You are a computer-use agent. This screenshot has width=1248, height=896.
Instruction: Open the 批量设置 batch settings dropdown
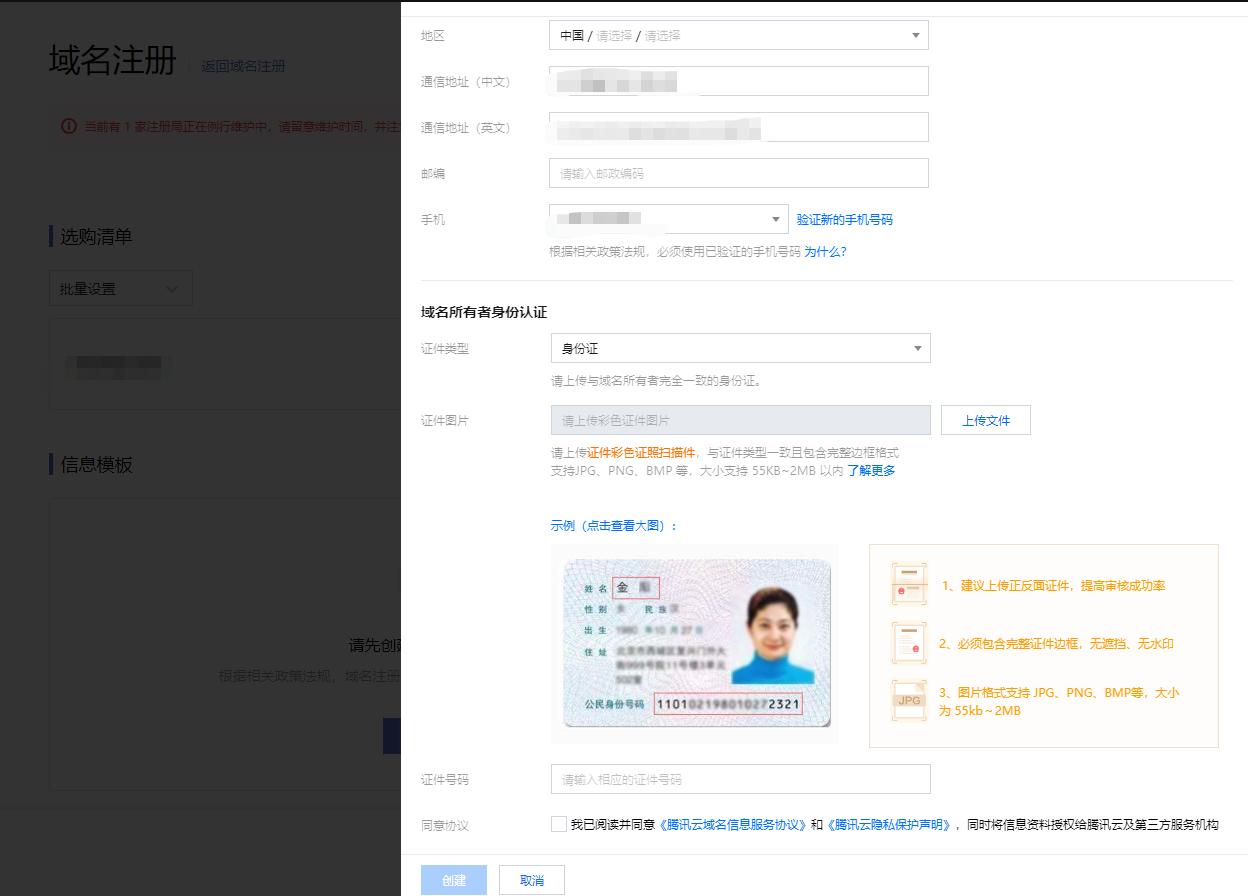tap(120, 288)
